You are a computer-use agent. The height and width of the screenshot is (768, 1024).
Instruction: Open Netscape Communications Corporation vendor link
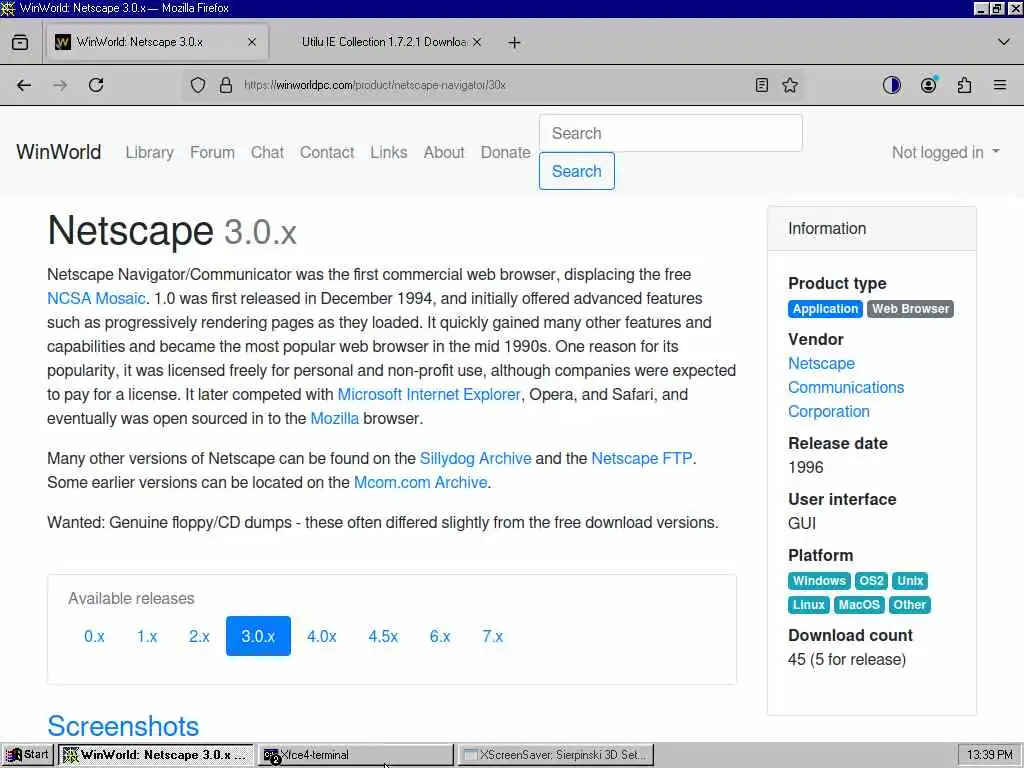(846, 387)
